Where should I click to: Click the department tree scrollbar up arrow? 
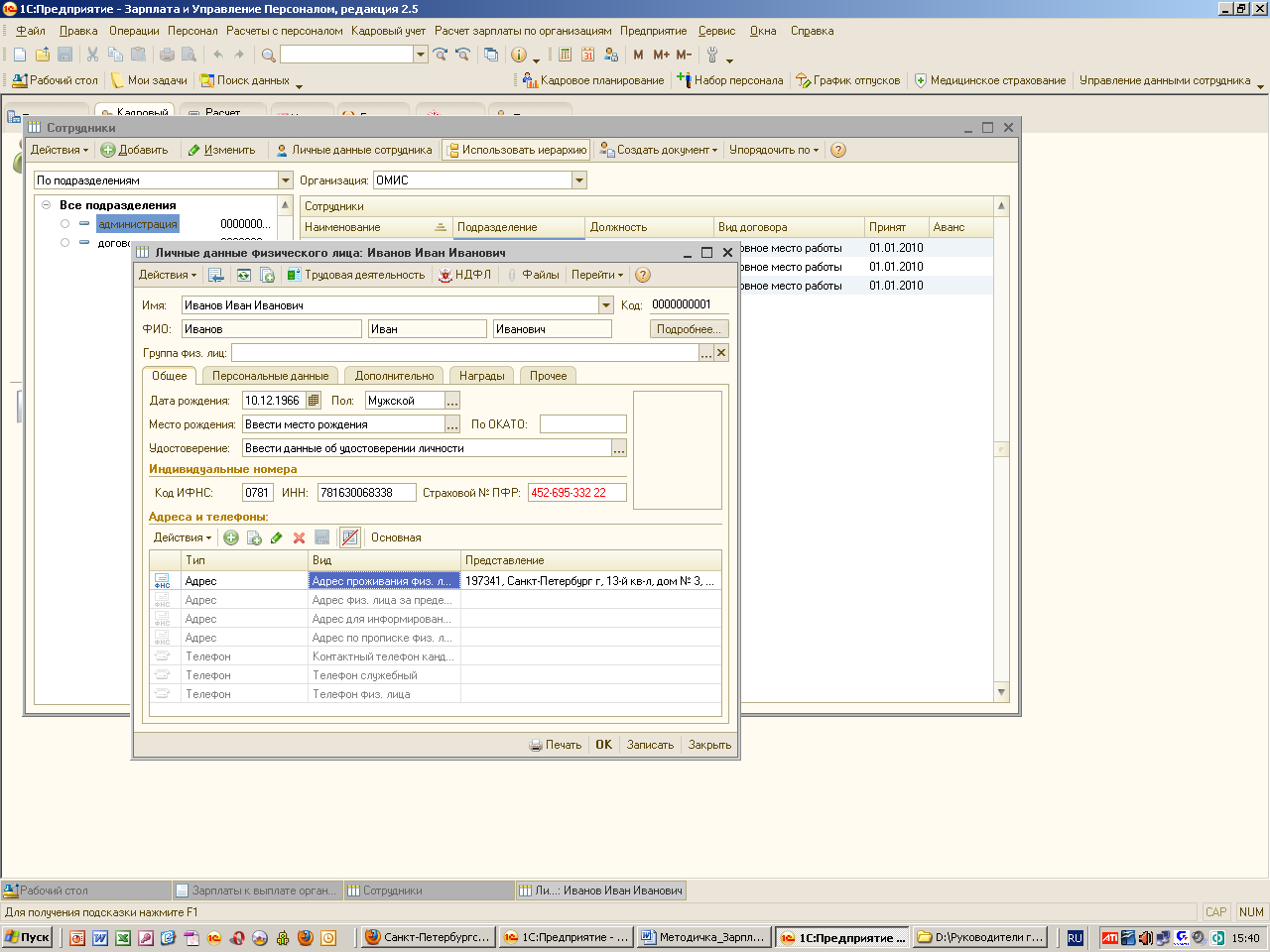pos(286,205)
